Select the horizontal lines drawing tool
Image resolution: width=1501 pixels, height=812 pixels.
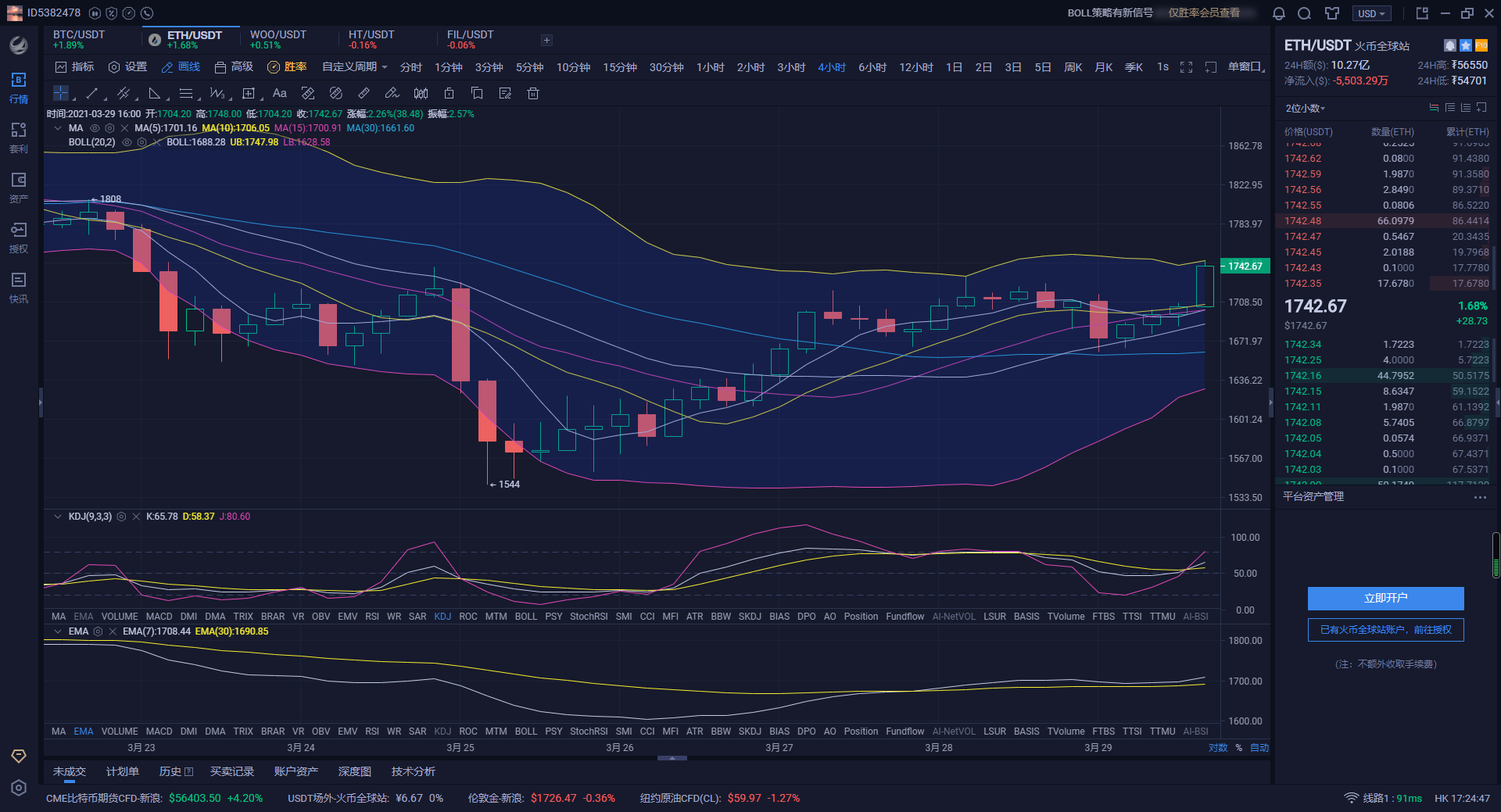pos(186,94)
